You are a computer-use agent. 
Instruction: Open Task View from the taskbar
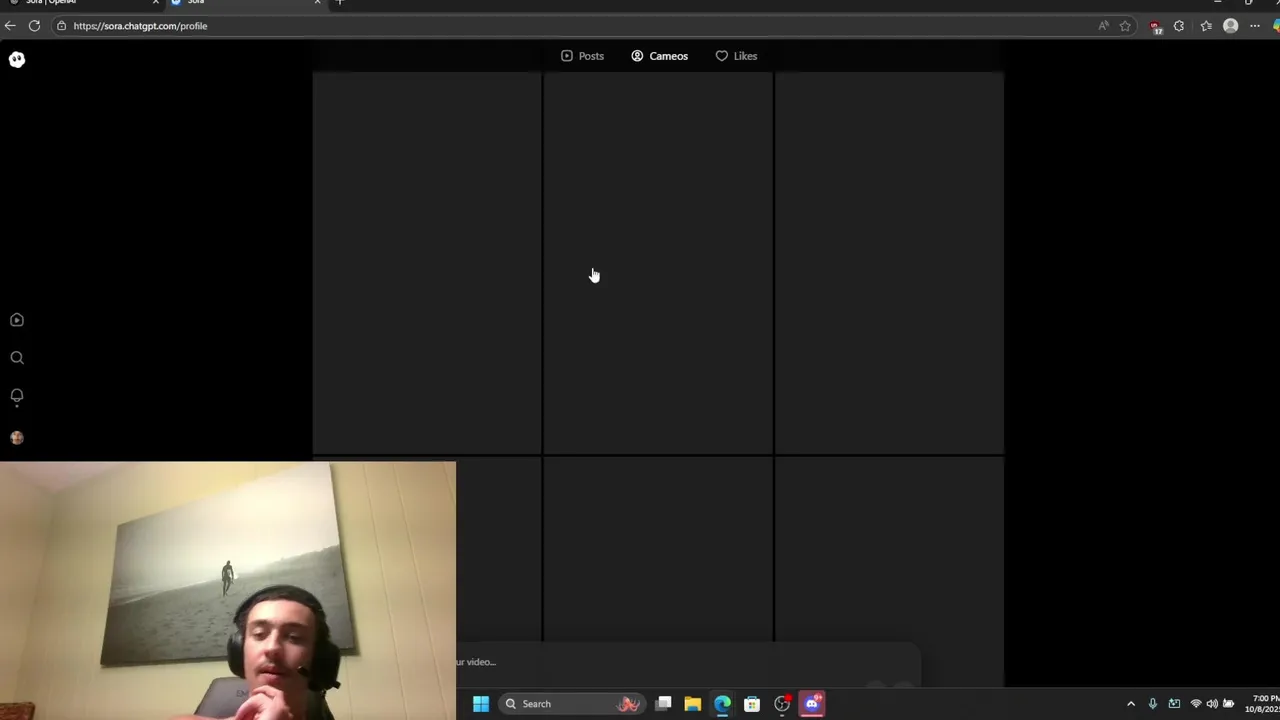[663, 704]
